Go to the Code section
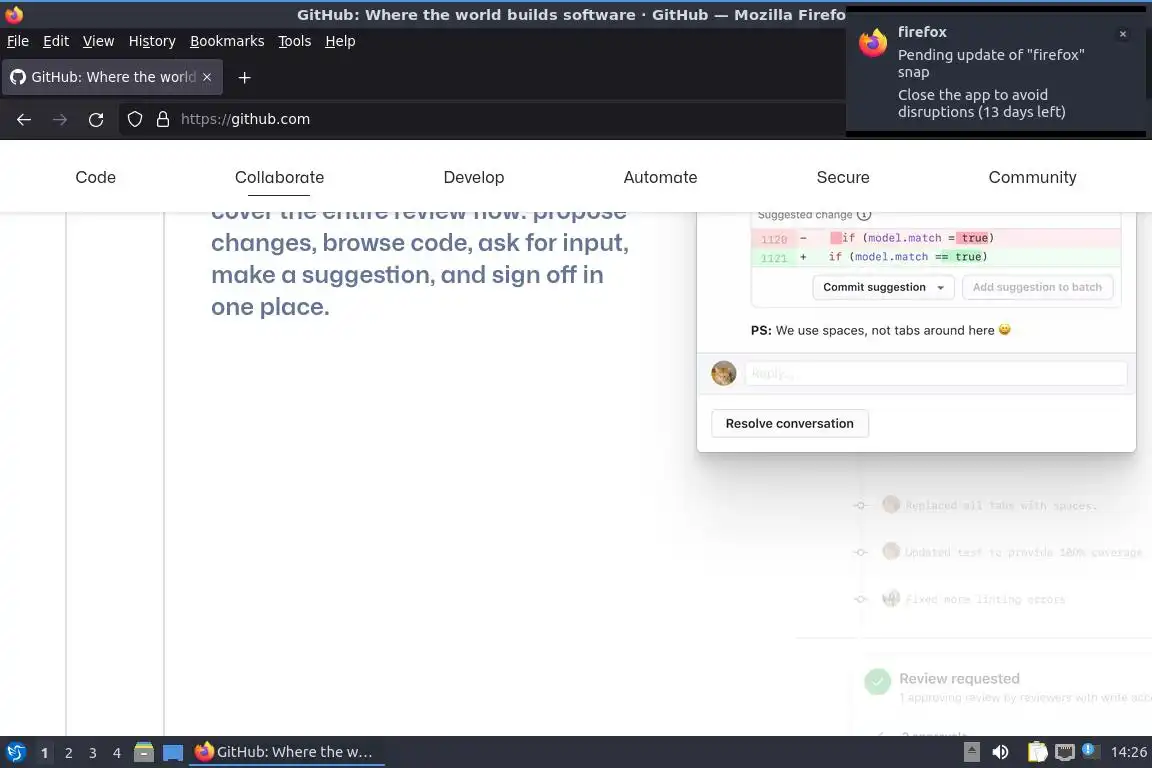 [96, 177]
